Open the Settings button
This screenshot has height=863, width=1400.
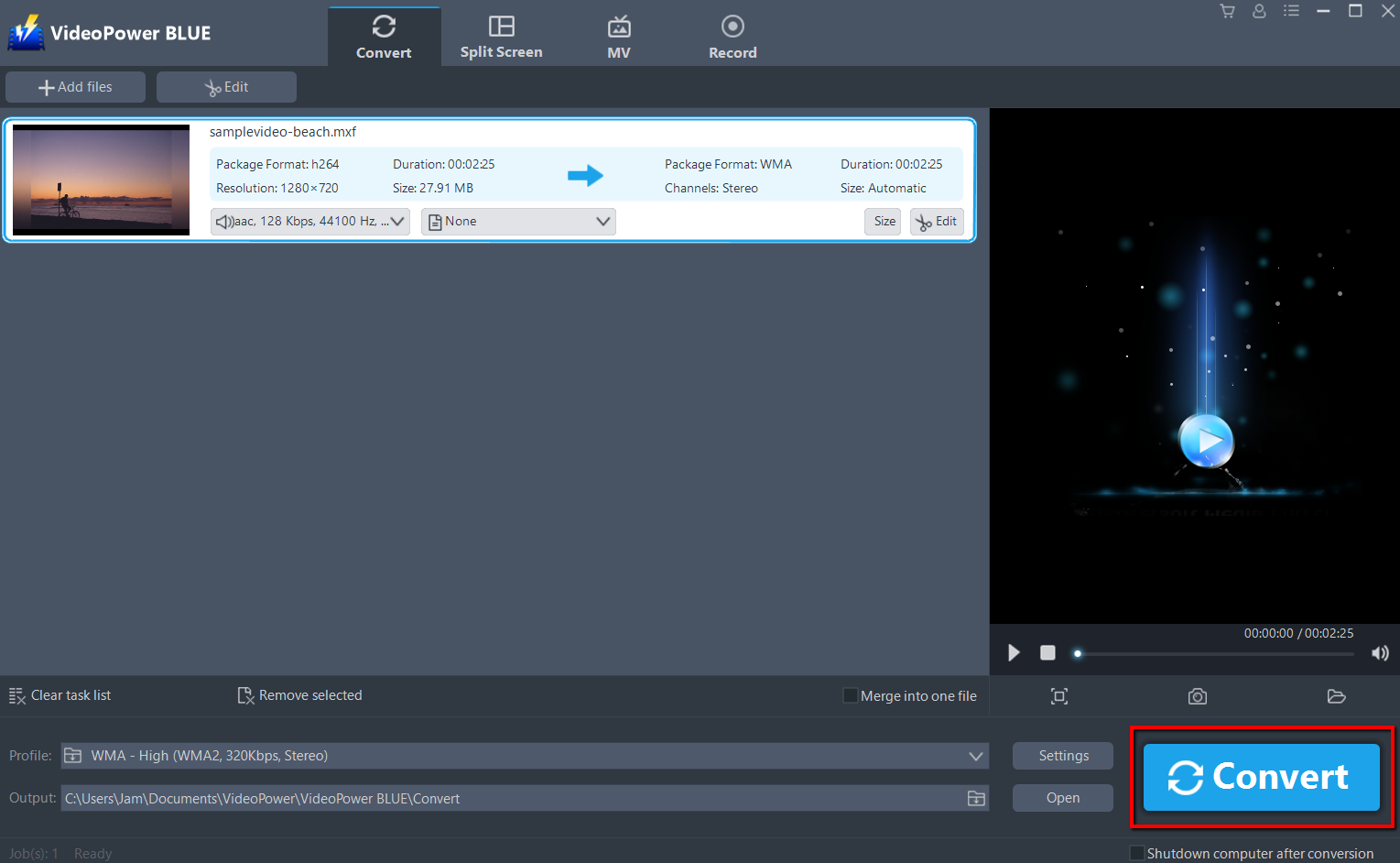tap(1063, 756)
